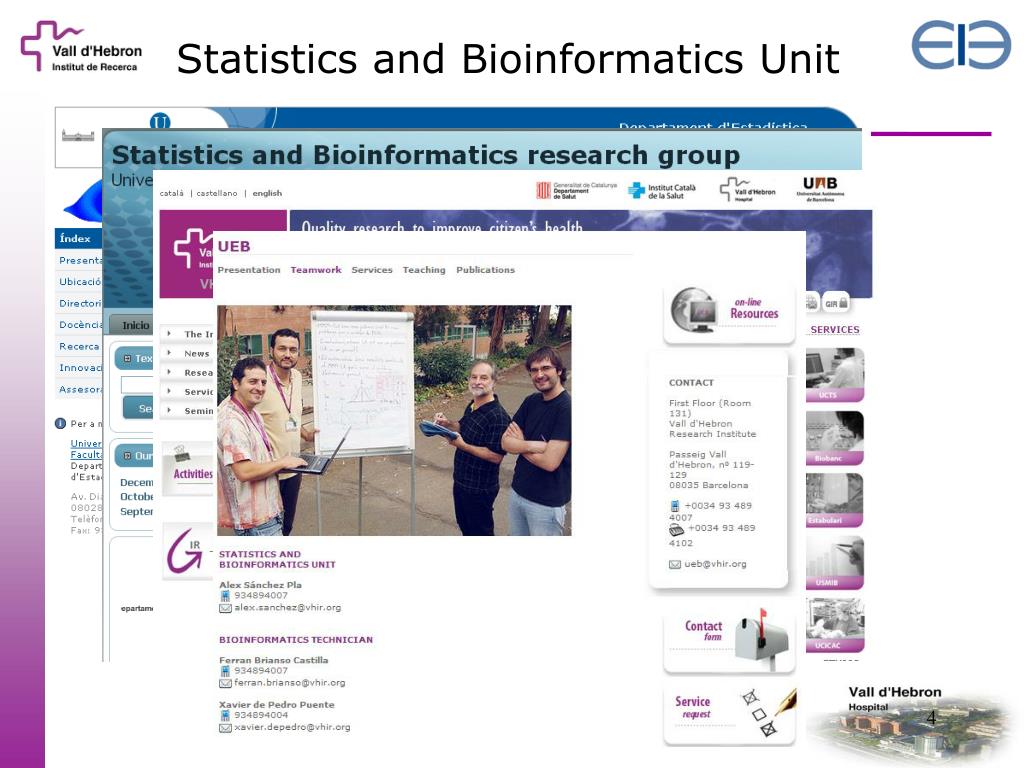The width and height of the screenshot is (1024, 768).
Task: Email xavier.depedro@vhir.org
Action: (x=292, y=727)
